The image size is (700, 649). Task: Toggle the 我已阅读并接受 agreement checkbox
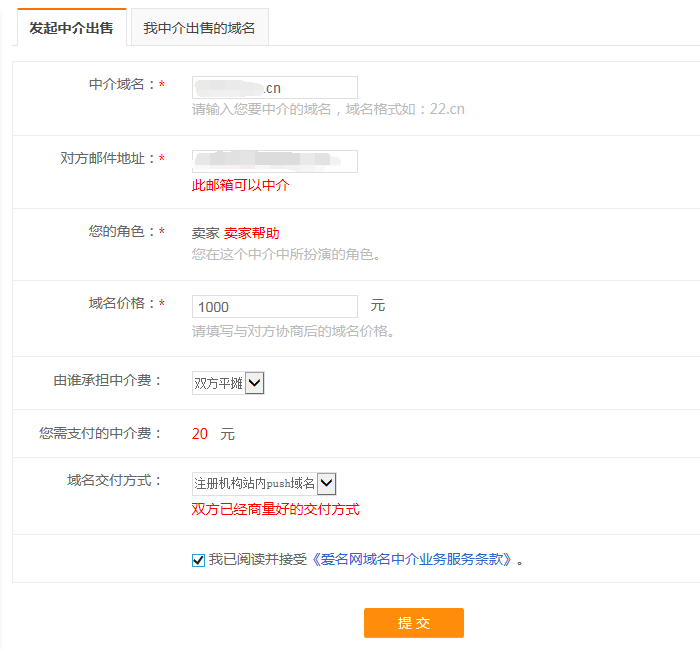(x=198, y=560)
